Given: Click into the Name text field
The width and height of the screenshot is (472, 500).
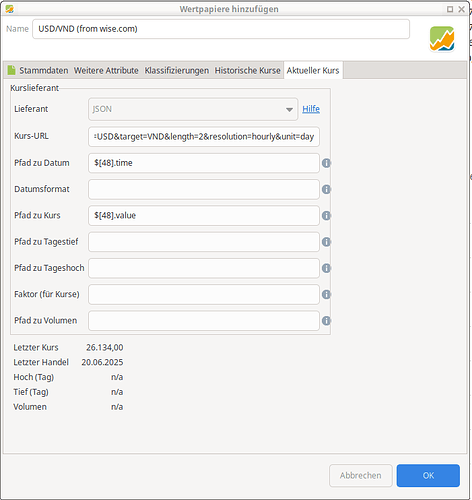Looking at the screenshot, I should coord(221,29).
